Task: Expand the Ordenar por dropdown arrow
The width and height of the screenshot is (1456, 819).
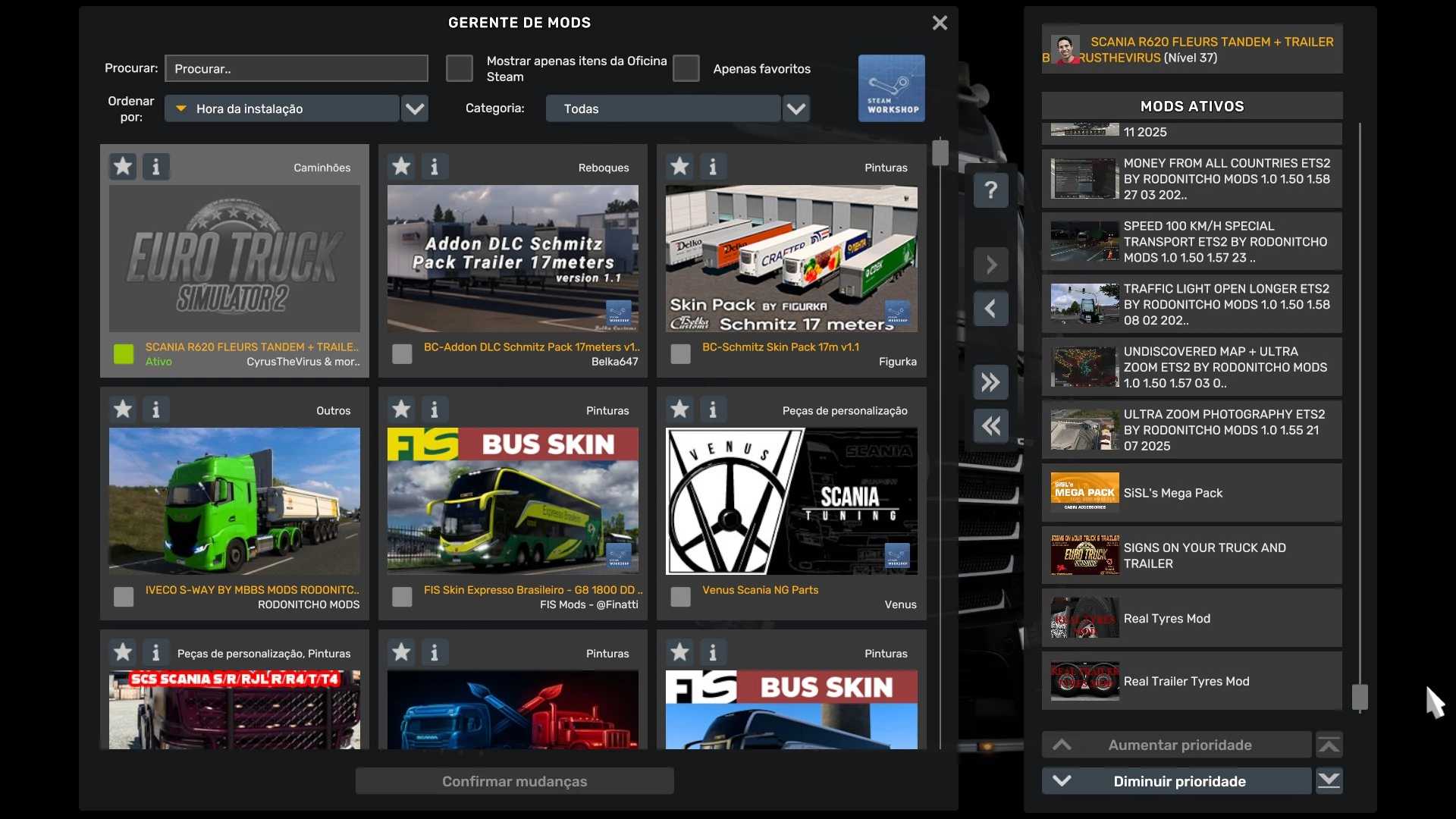Action: pos(414,108)
